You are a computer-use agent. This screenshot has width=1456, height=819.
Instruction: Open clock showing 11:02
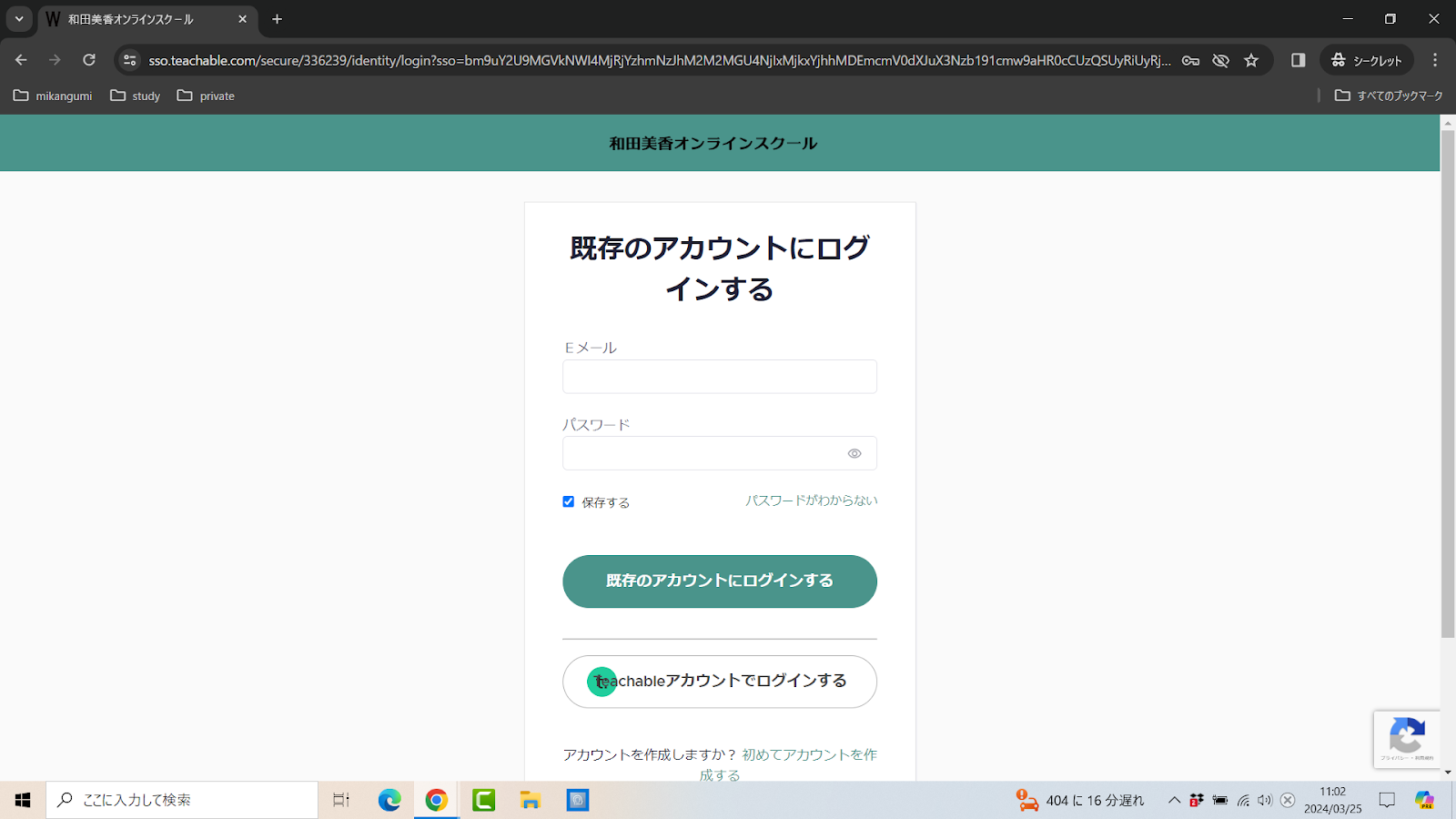tap(1333, 800)
